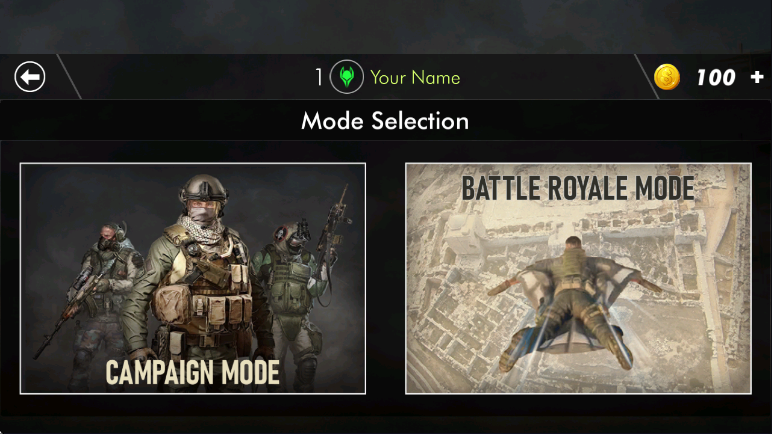Click the Mode Selection heading
The width and height of the screenshot is (772, 434).
point(385,121)
